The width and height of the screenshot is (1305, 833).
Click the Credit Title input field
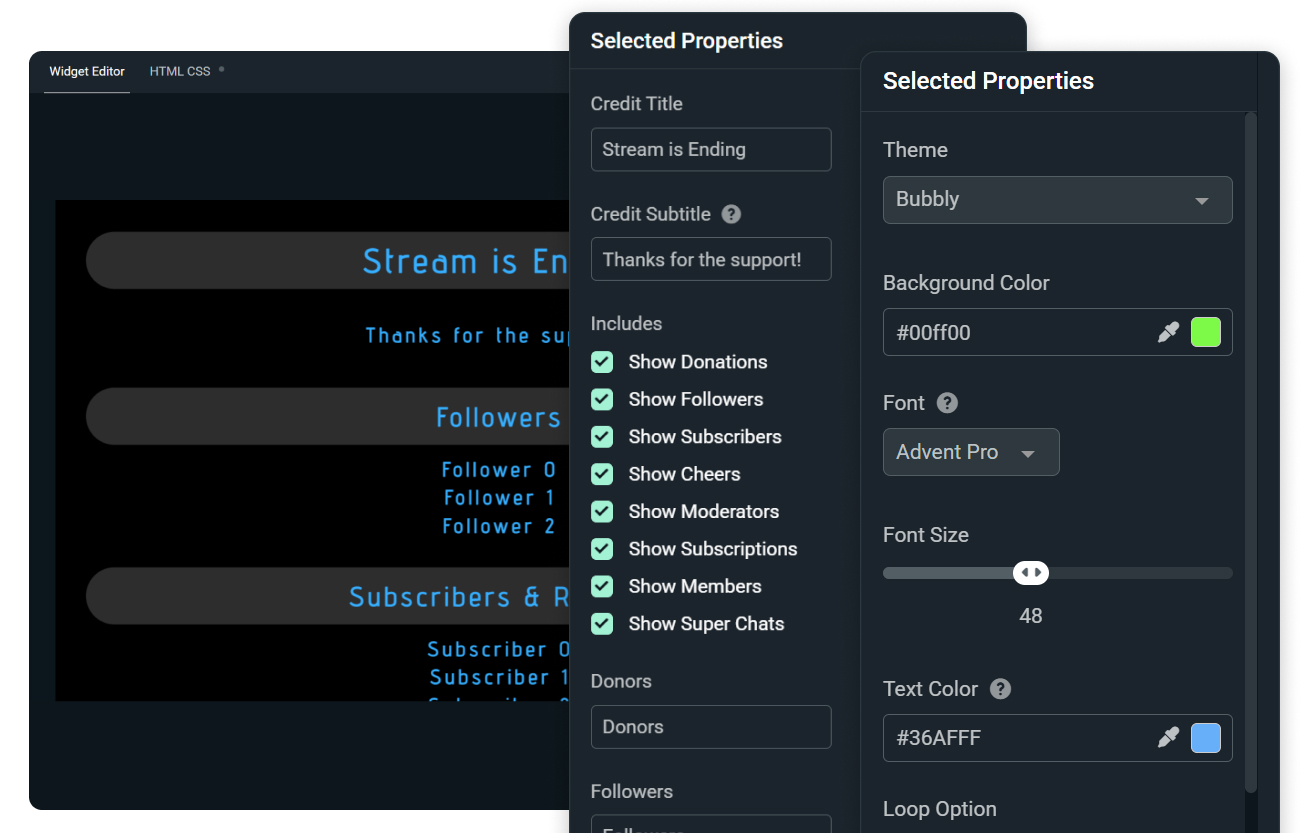click(711, 149)
